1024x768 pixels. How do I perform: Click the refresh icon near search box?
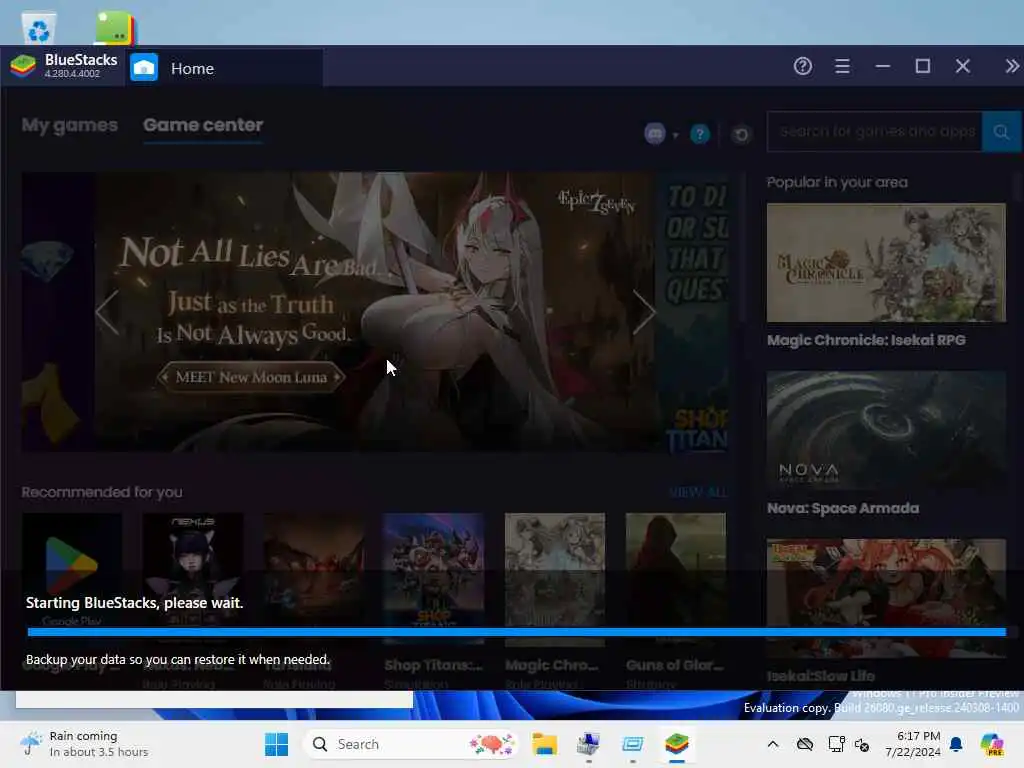pyautogui.click(x=741, y=135)
